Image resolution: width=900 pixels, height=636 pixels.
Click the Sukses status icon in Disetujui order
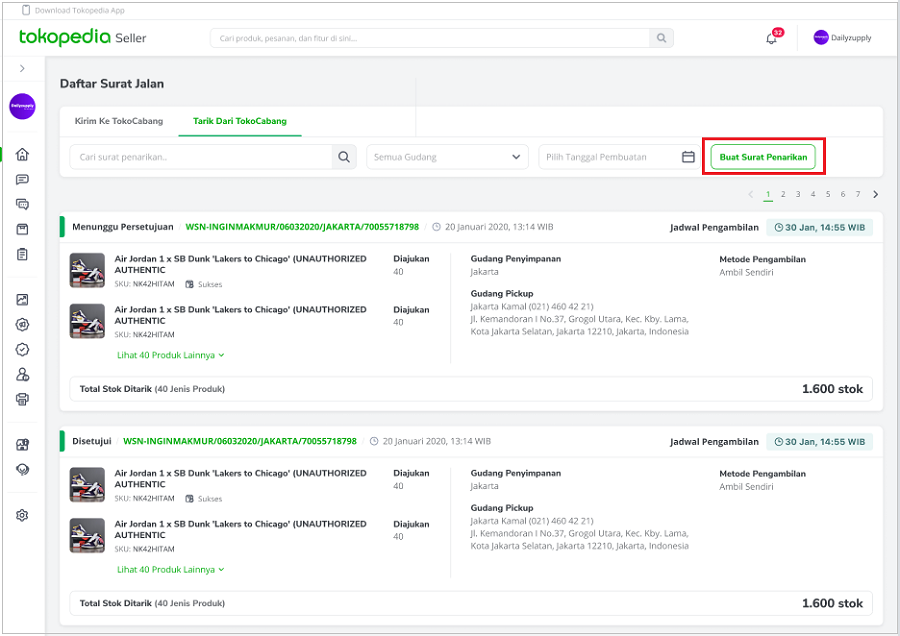click(189, 499)
